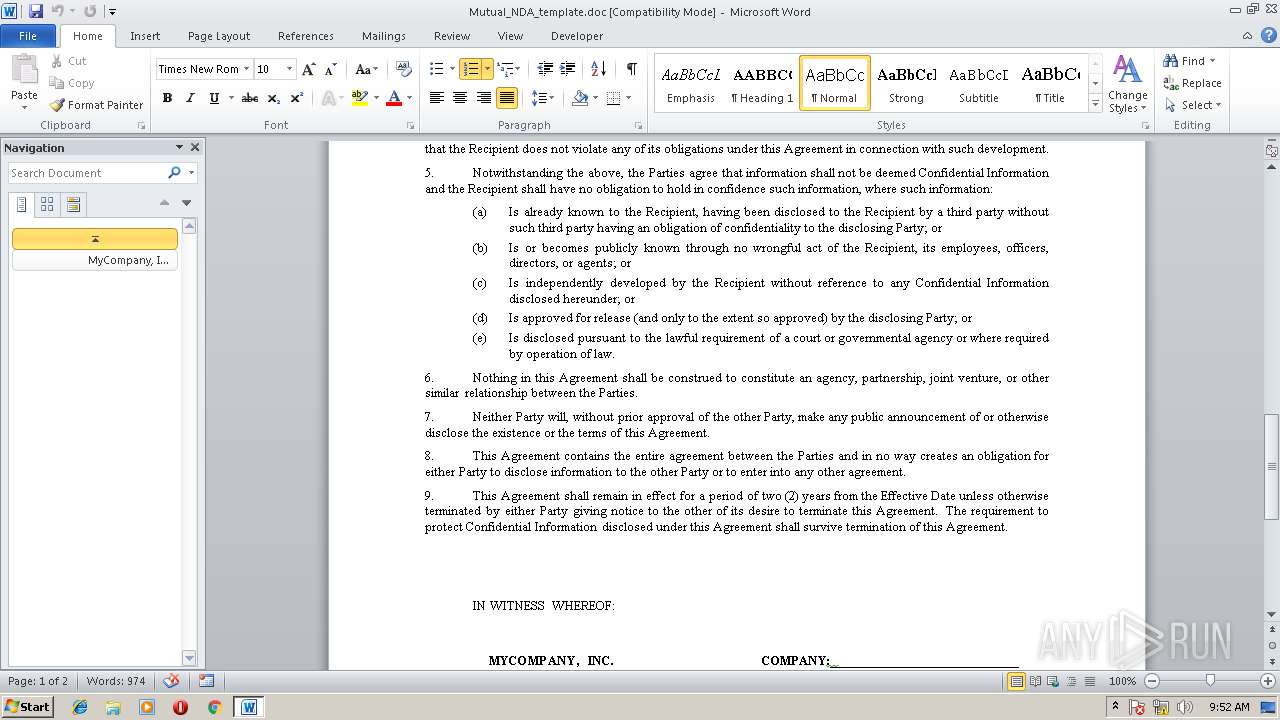Image resolution: width=1280 pixels, height=720 pixels.
Task: Open the File tab
Action: [28, 36]
